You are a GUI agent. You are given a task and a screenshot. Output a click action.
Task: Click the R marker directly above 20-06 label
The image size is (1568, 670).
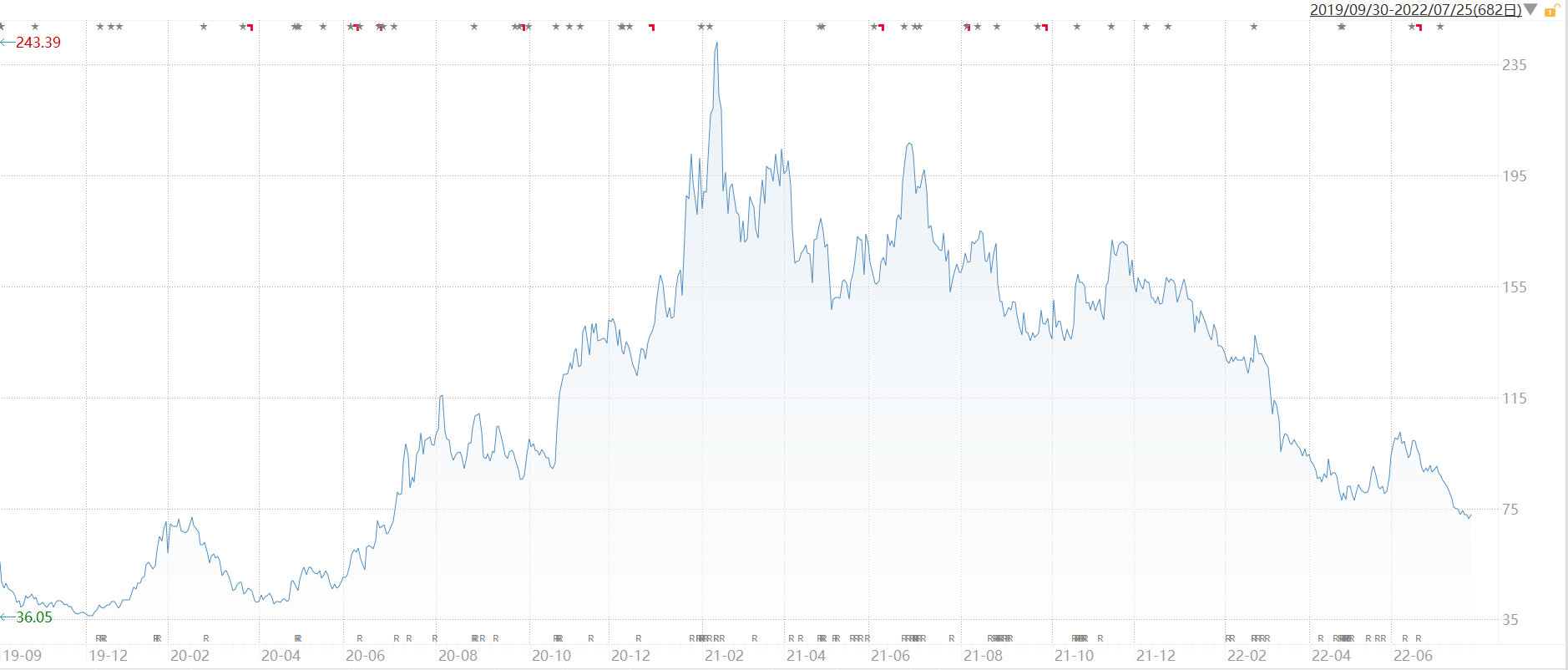coord(360,638)
